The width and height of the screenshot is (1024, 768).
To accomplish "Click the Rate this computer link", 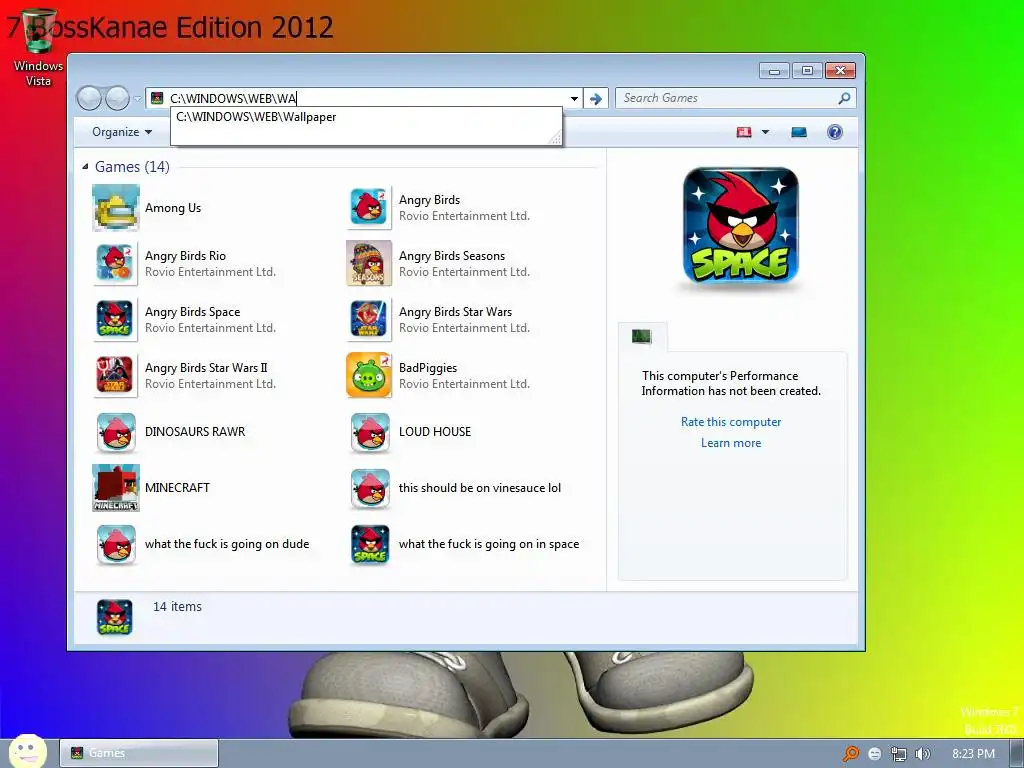I will coord(731,422).
